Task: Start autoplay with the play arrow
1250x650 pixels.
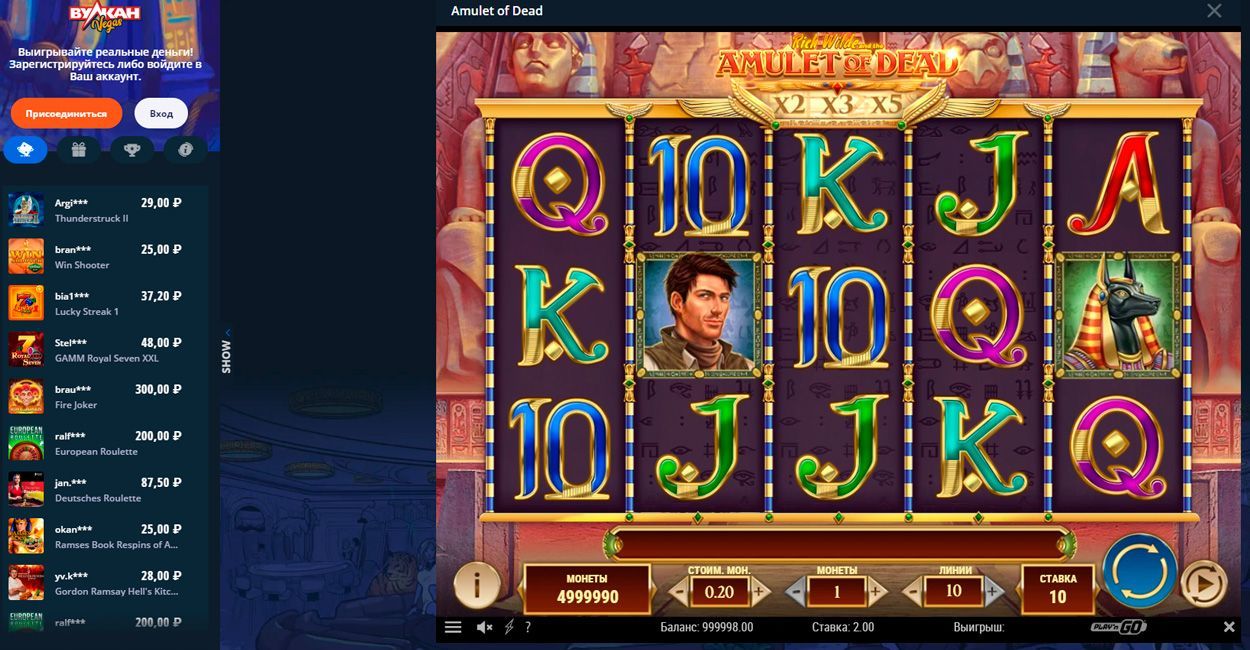Action: tap(1203, 583)
